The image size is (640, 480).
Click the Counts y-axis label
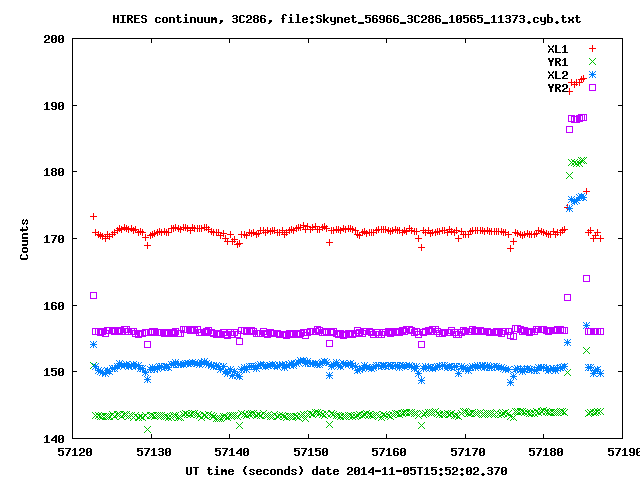(x=24, y=239)
